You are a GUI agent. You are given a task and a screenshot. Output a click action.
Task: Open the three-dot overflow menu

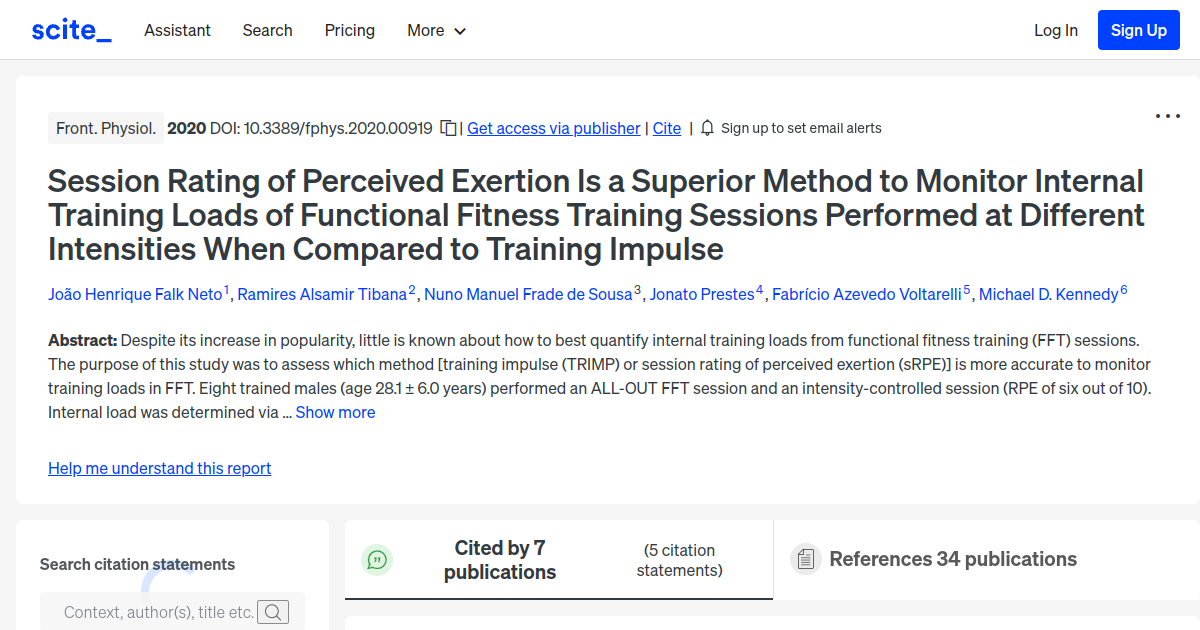[x=1167, y=116]
